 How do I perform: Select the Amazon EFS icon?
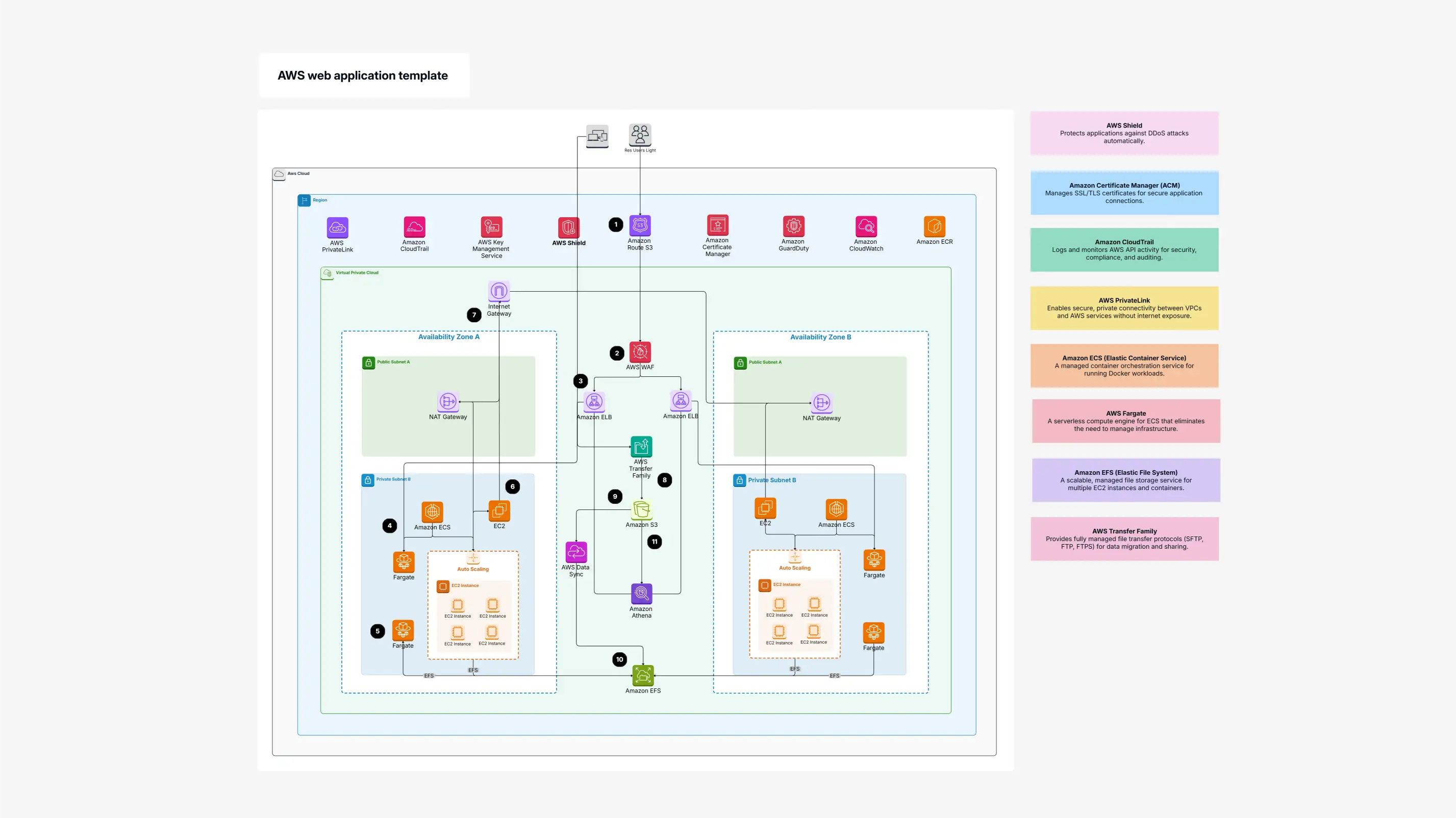coord(643,676)
